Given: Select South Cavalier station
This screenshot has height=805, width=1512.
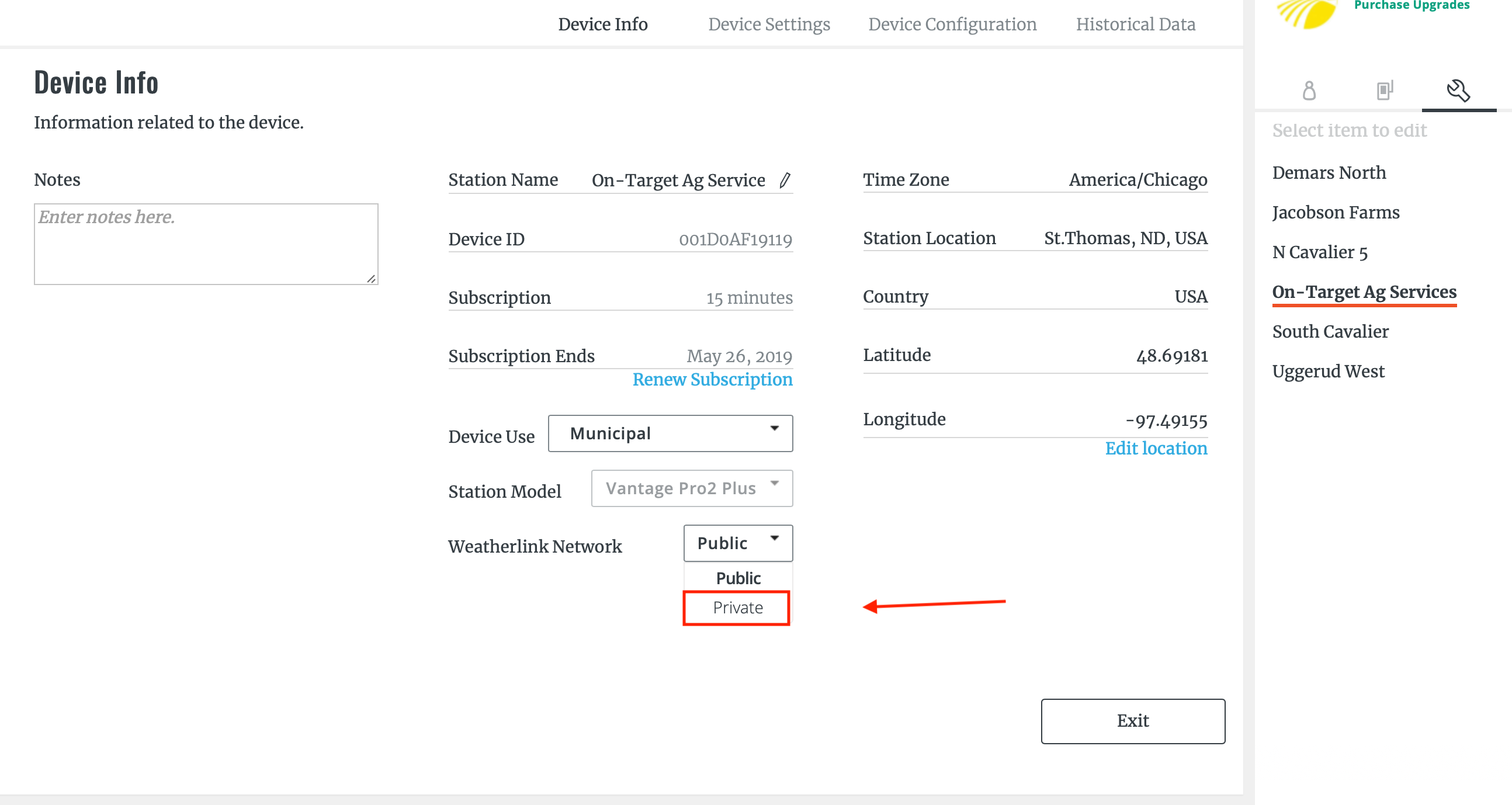Looking at the screenshot, I should pyautogui.click(x=1330, y=331).
